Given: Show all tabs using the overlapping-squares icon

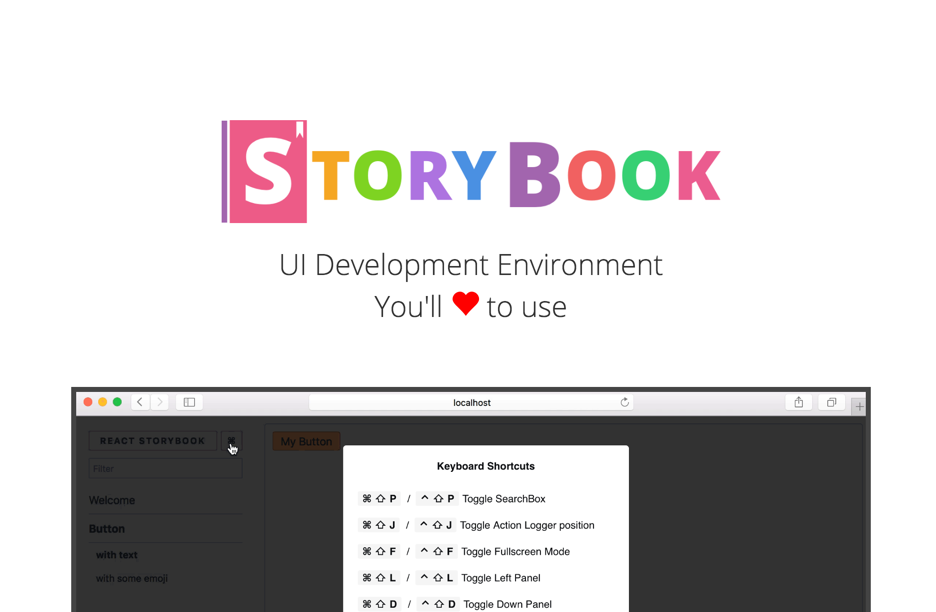Looking at the screenshot, I should pos(830,402).
